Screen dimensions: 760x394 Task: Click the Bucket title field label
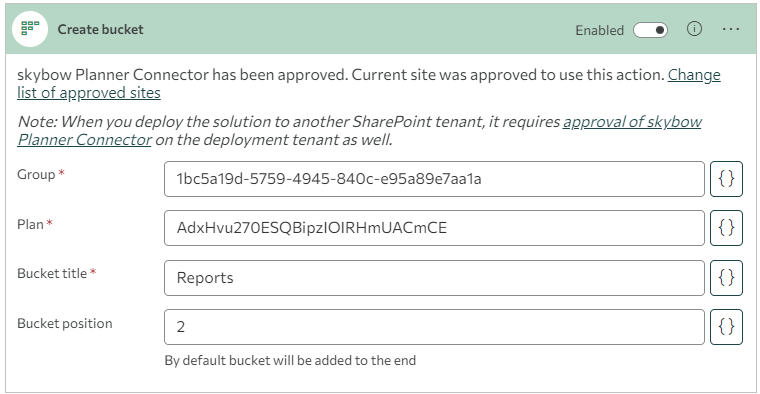coord(52,273)
